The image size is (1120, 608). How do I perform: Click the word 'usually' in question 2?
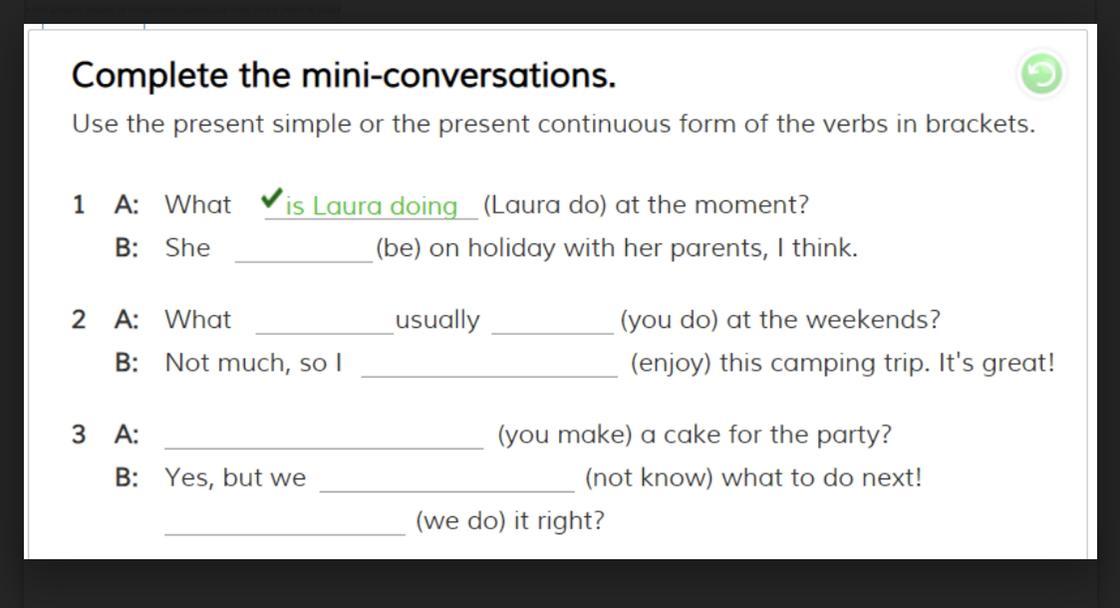(437, 320)
